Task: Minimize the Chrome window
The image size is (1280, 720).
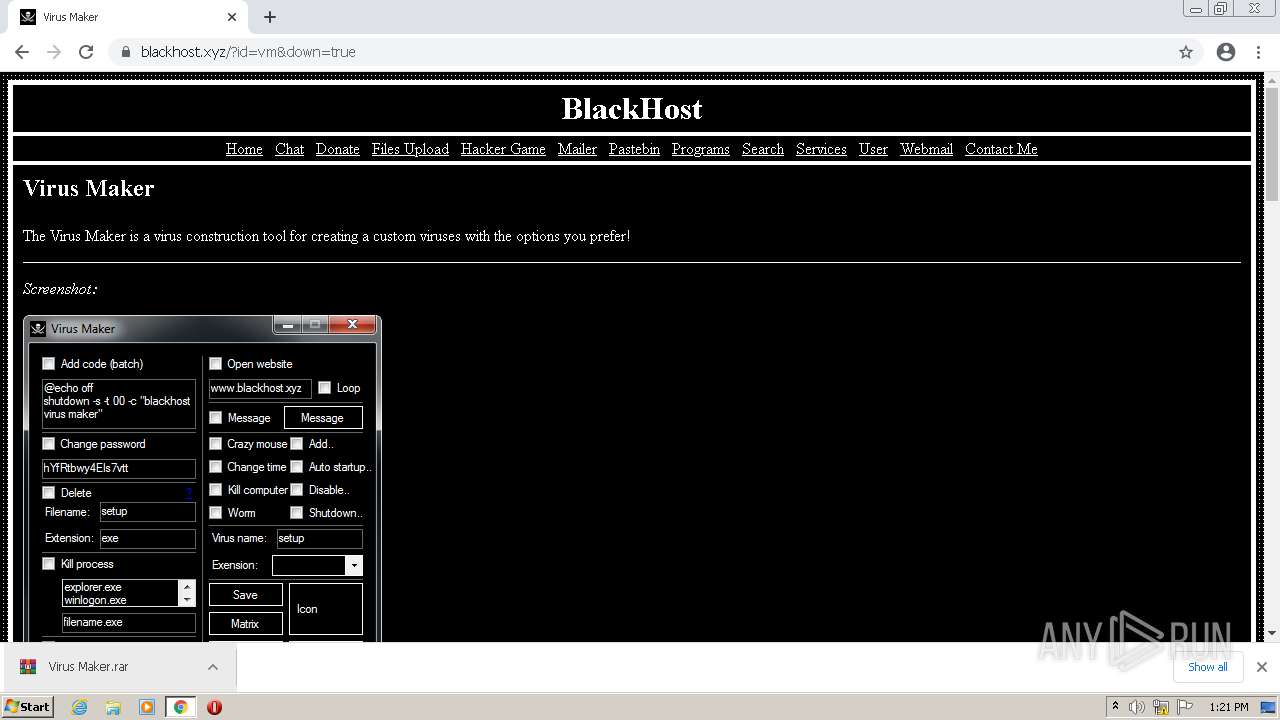Action: coord(1196,9)
